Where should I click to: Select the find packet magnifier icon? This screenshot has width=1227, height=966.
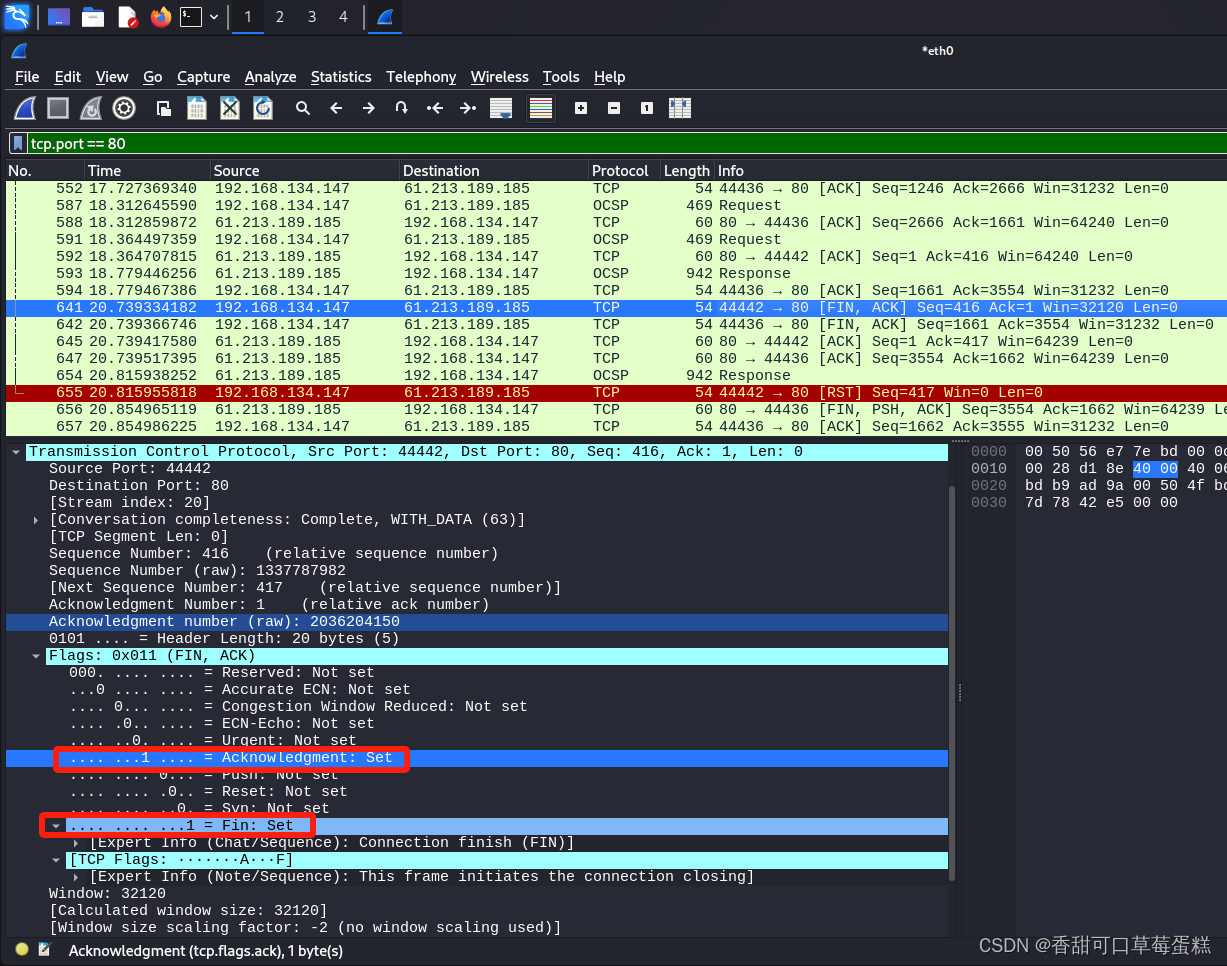click(x=303, y=108)
